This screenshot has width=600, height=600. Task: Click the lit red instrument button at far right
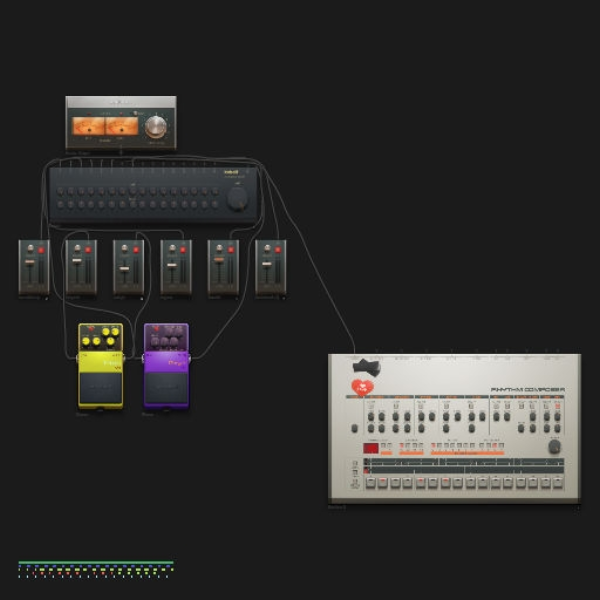click(557, 406)
